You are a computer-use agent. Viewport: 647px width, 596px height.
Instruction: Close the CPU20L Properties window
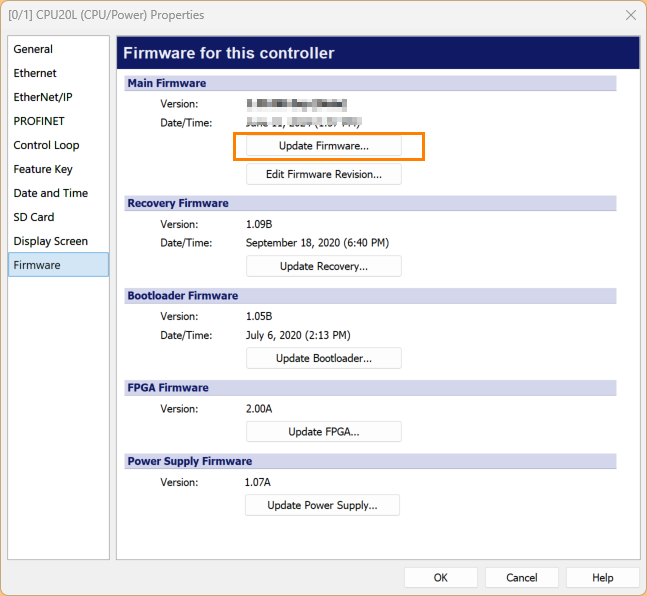click(630, 15)
